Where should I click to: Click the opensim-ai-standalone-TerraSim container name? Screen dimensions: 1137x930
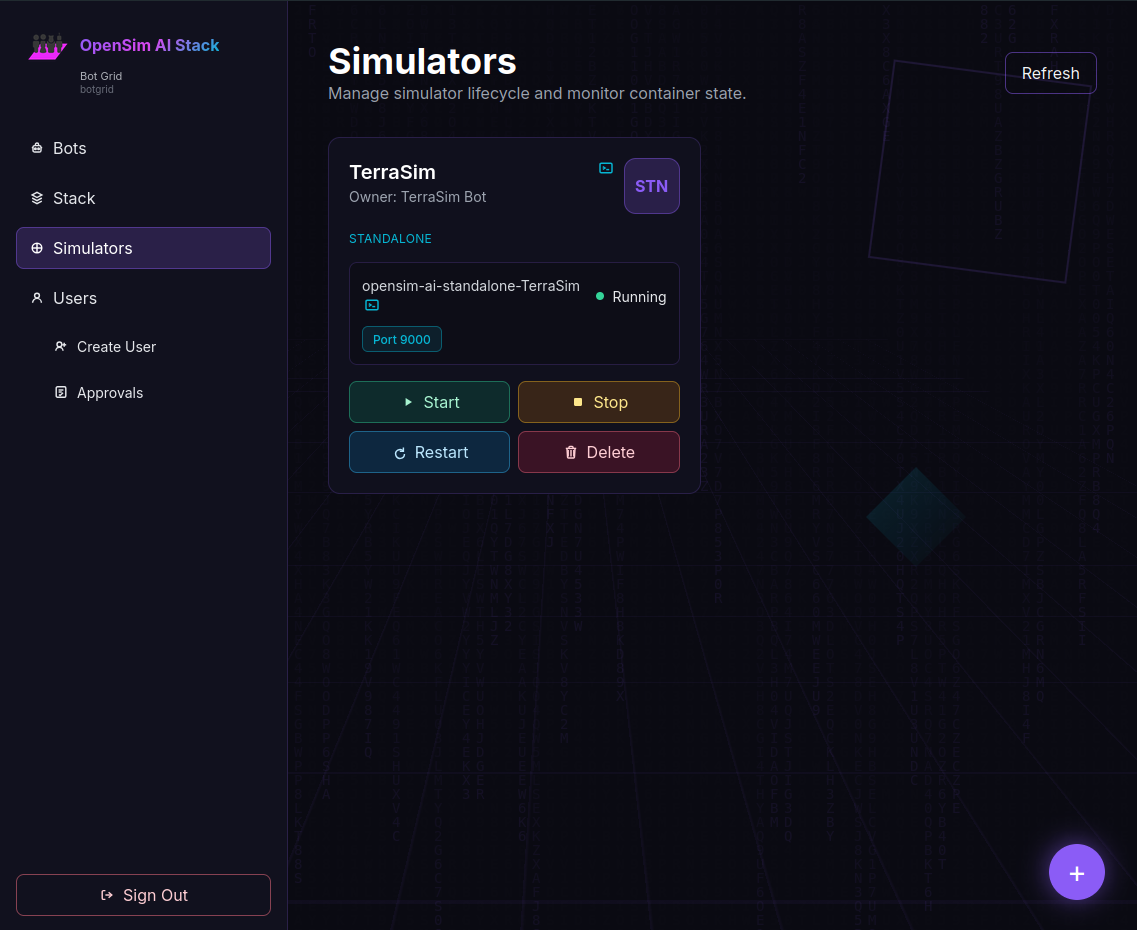tap(471, 286)
